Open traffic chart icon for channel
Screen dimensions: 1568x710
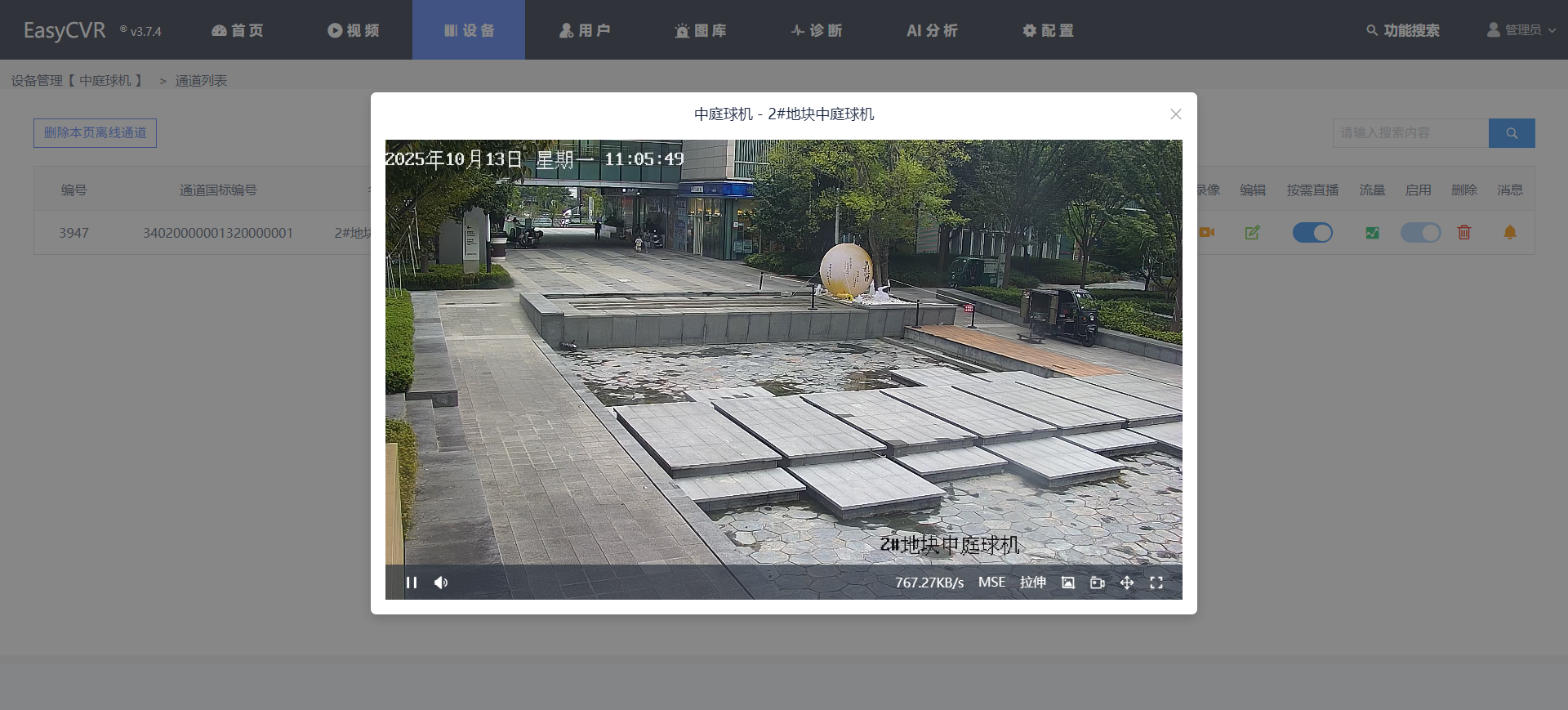point(1372,233)
